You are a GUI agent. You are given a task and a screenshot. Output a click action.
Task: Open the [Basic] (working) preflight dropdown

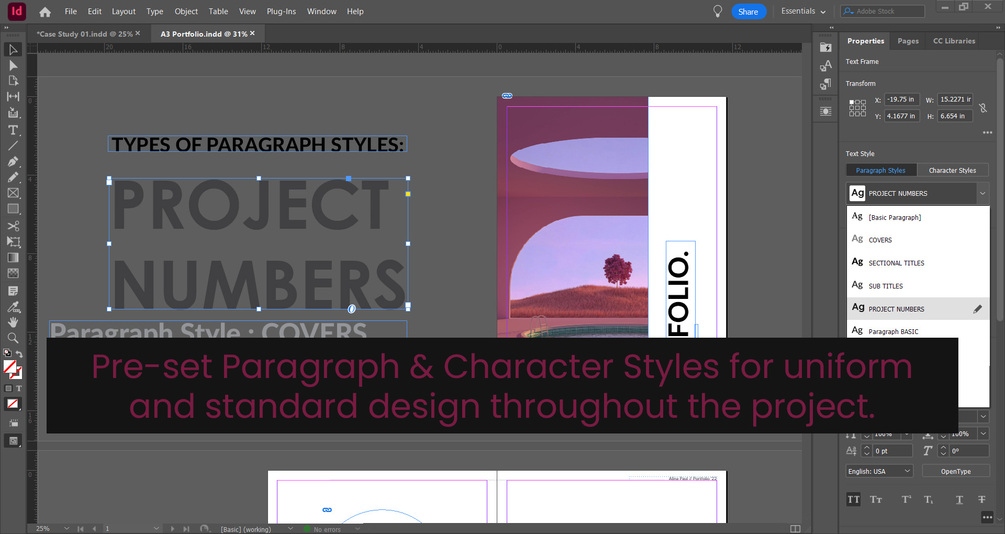(x=290, y=529)
